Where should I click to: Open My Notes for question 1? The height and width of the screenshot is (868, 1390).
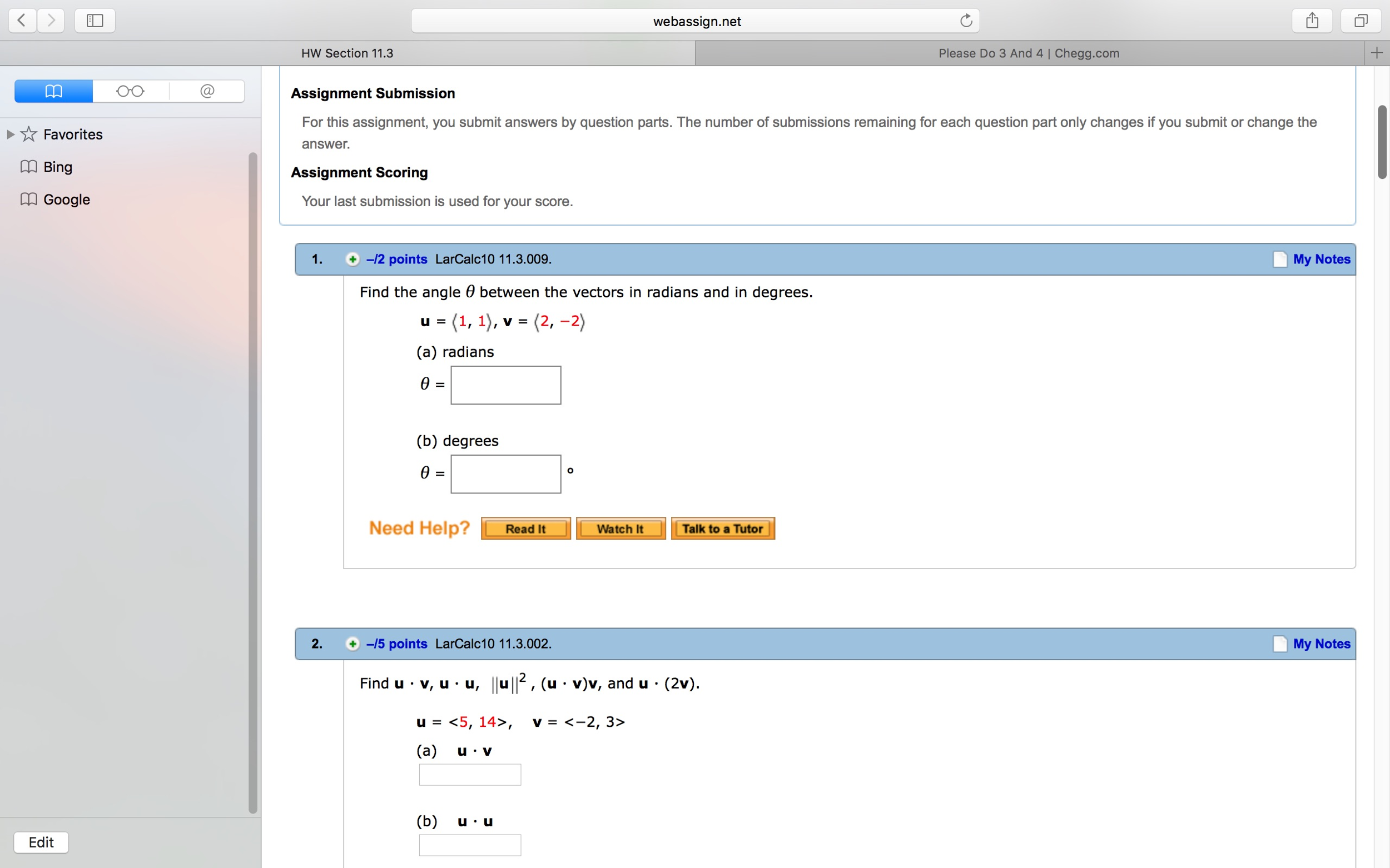(x=1321, y=259)
